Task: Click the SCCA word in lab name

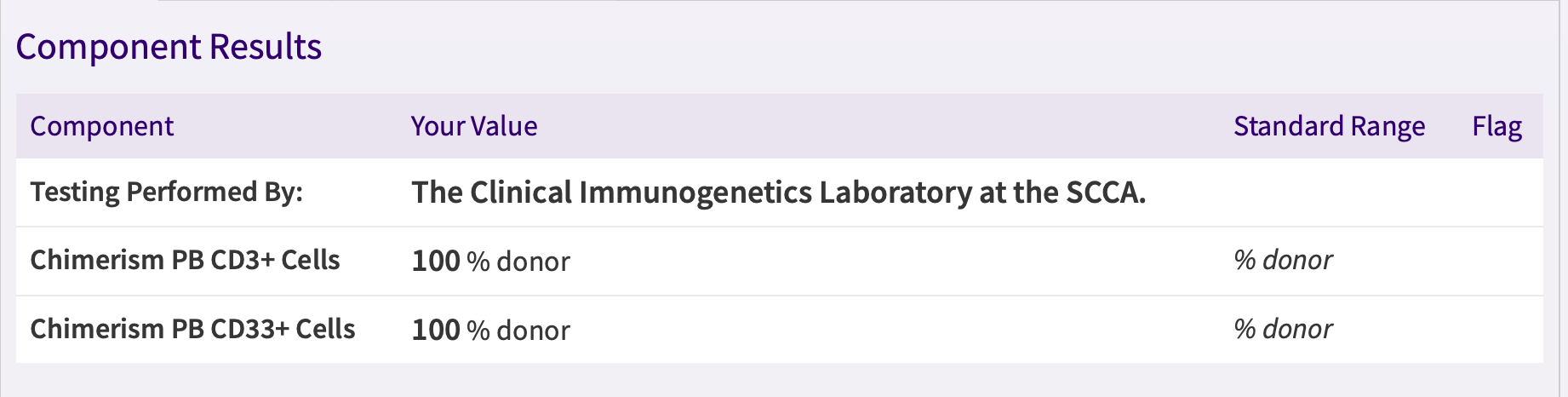Action: (x=1104, y=193)
